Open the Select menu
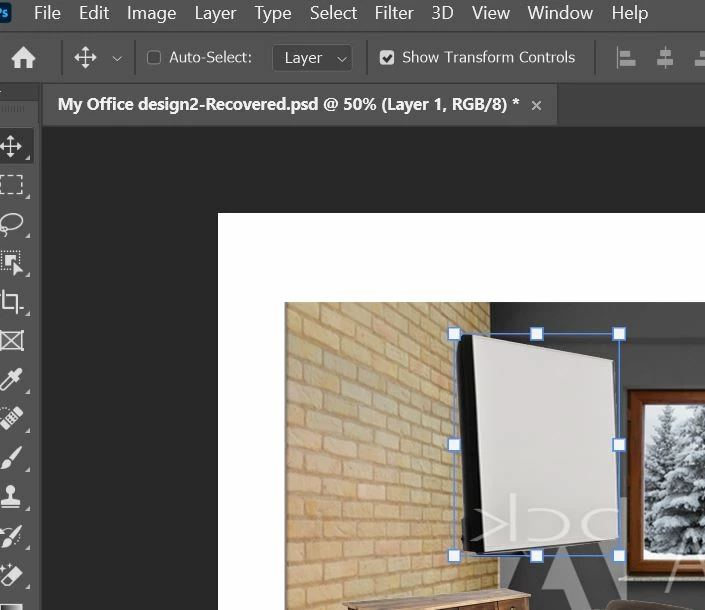 pyautogui.click(x=333, y=13)
